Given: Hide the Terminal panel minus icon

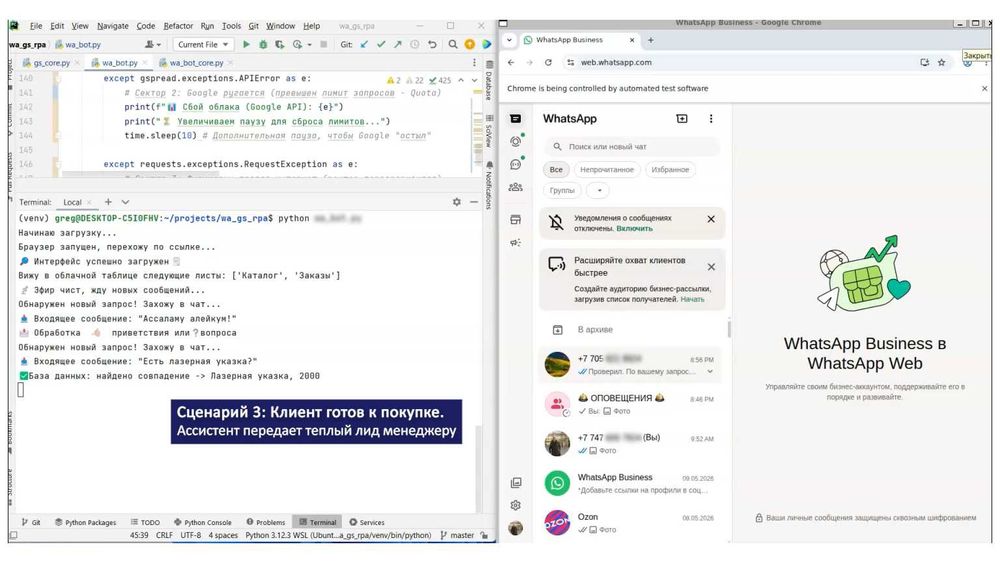Looking at the screenshot, I should pyautogui.click(x=473, y=201).
